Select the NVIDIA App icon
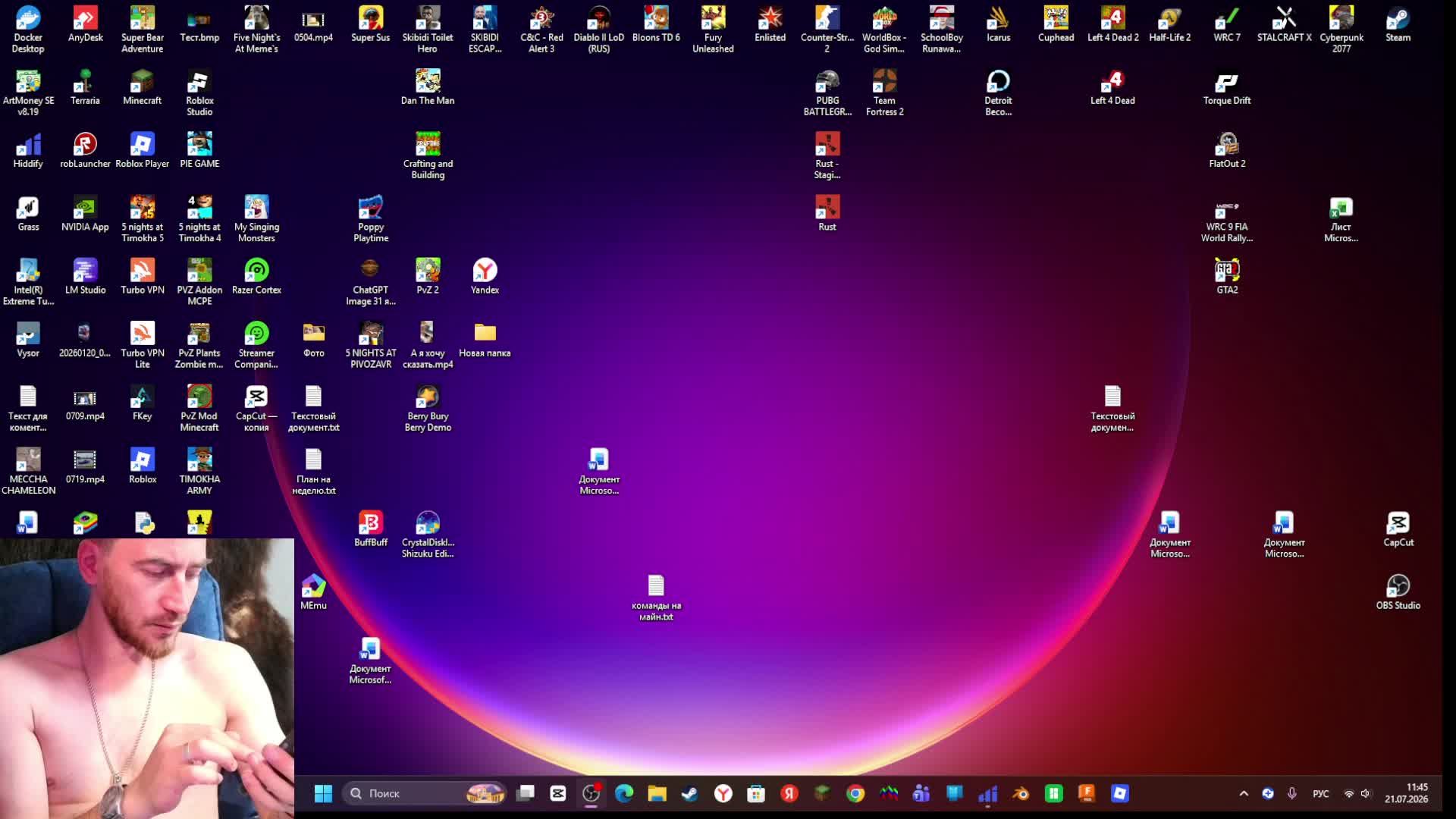This screenshot has width=1456, height=819. point(85,213)
